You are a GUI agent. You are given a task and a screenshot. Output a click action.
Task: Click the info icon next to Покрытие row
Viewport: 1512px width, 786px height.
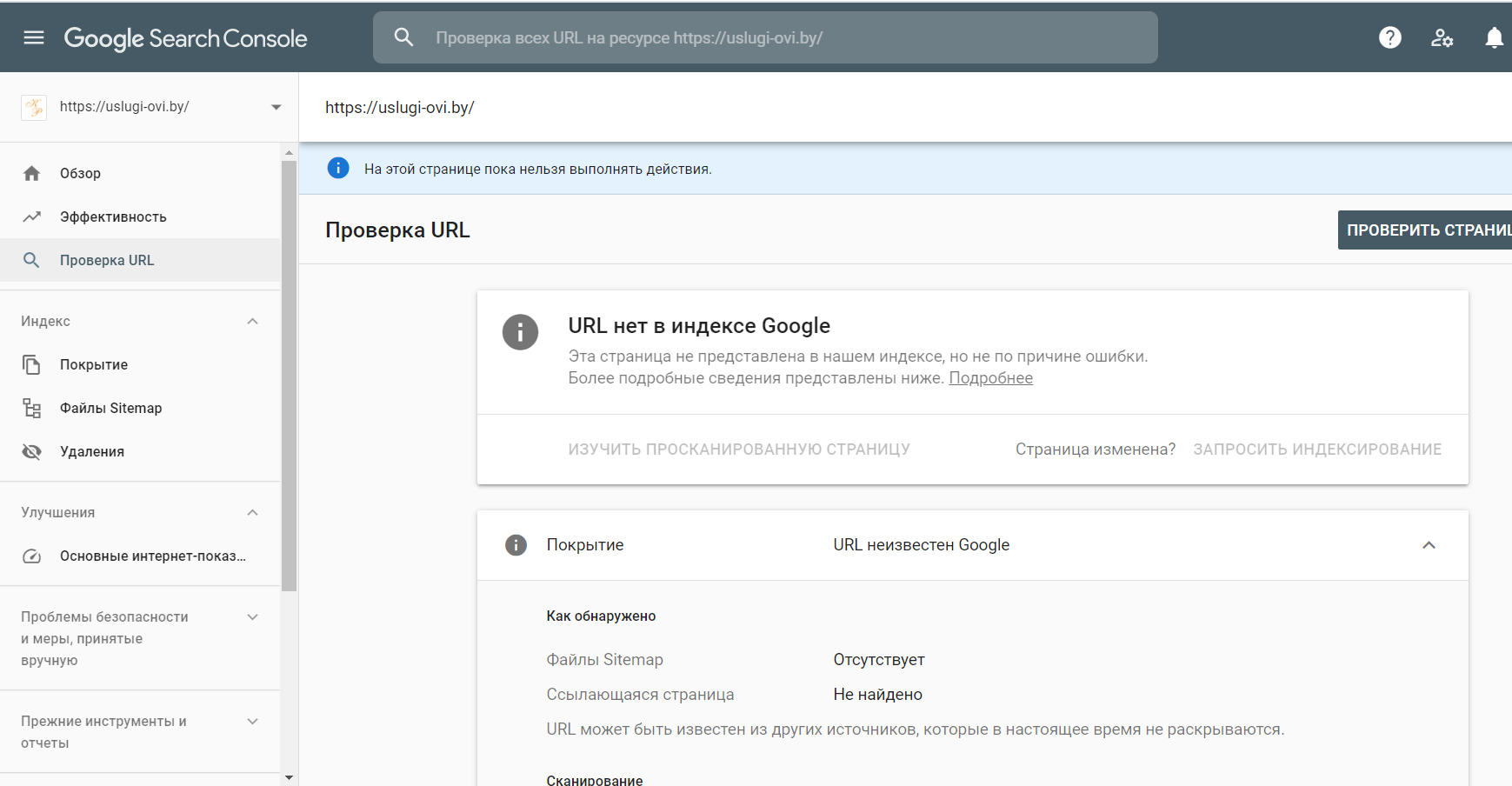(x=516, y=545)
